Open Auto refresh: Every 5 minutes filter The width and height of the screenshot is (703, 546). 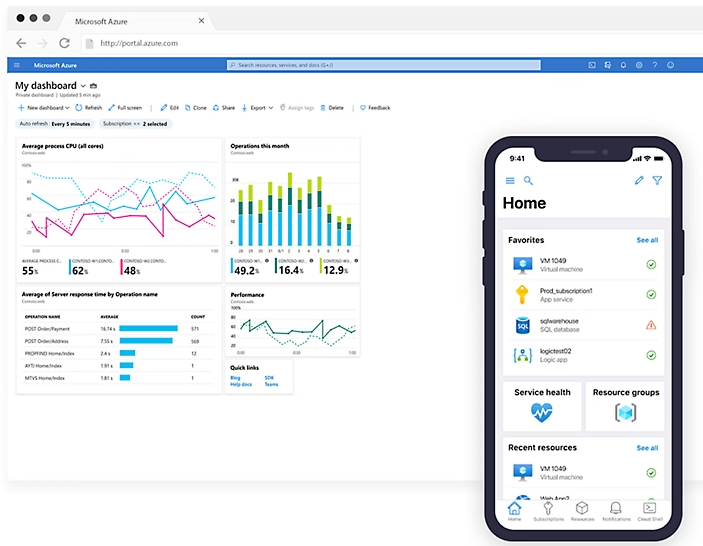tap(55, 124)
